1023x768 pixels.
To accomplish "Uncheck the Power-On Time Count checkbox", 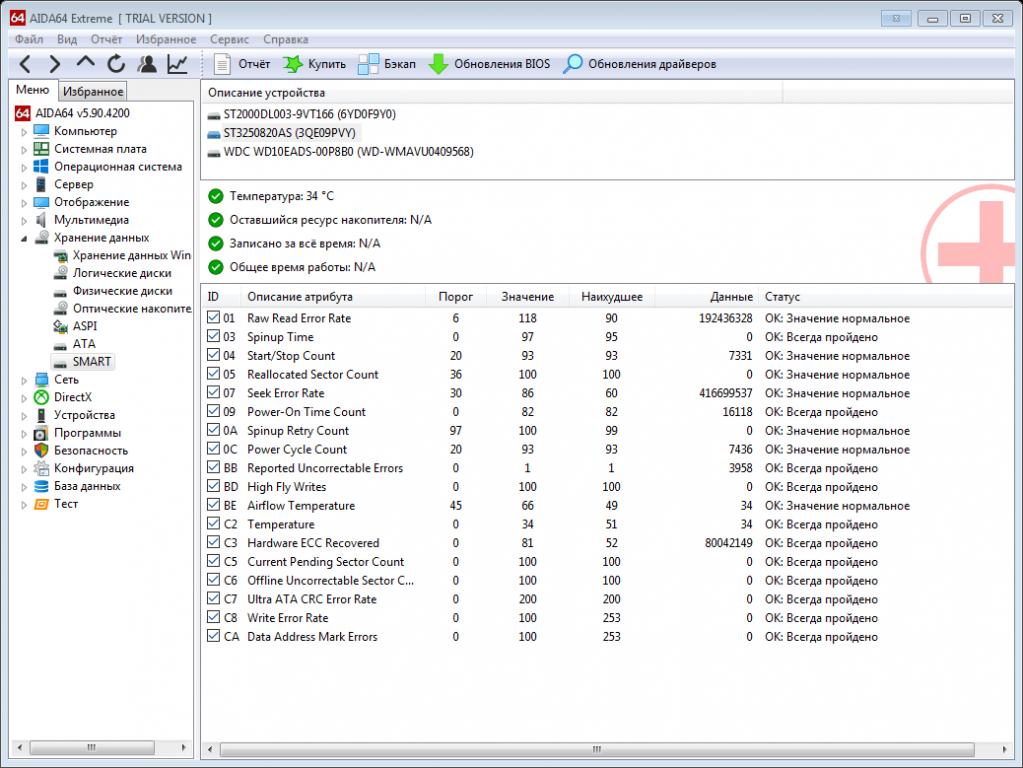I will [x=213, y=412].
